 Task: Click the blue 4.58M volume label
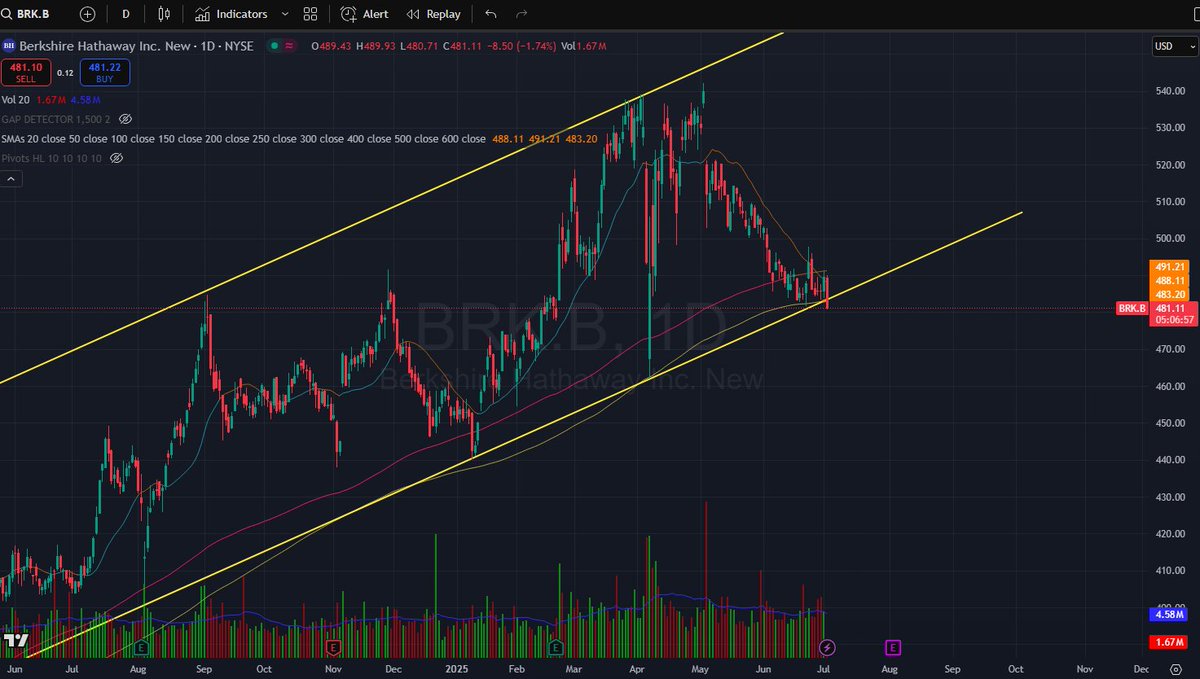tap(1170, 616)
